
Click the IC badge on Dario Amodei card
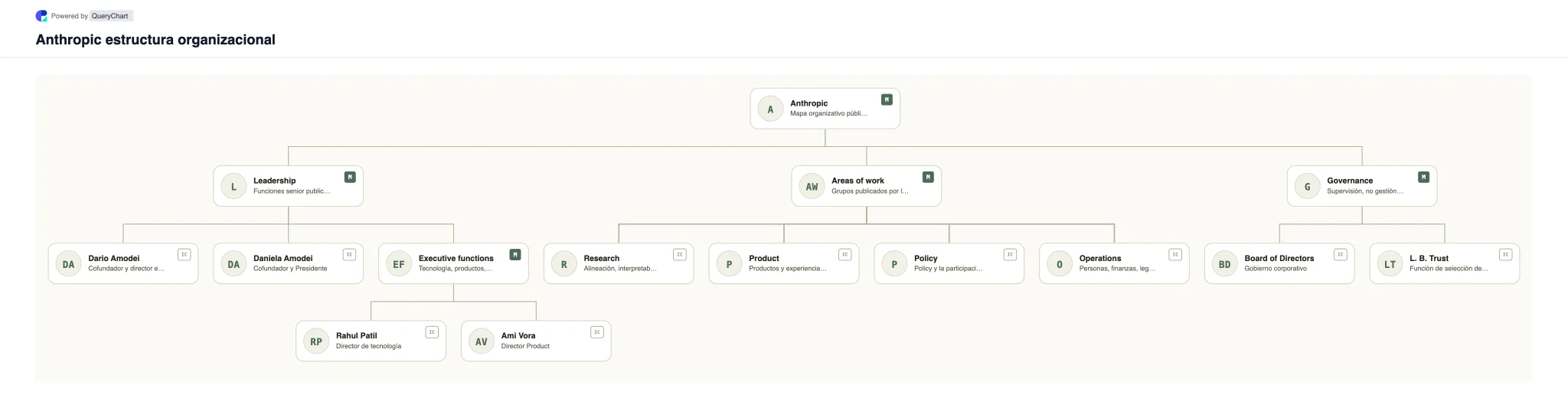[x=185, y=254]
